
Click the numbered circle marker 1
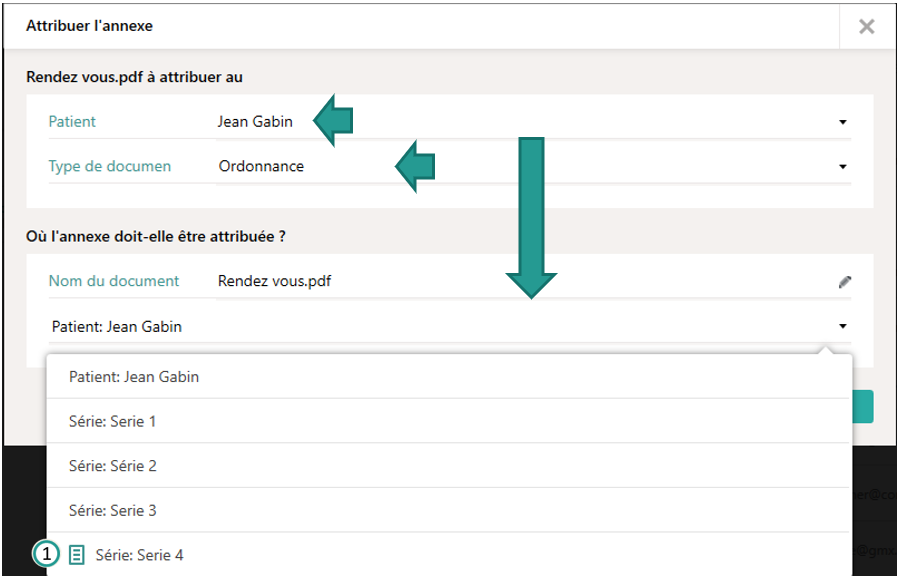pyautogui.click(x=46, y=554)
